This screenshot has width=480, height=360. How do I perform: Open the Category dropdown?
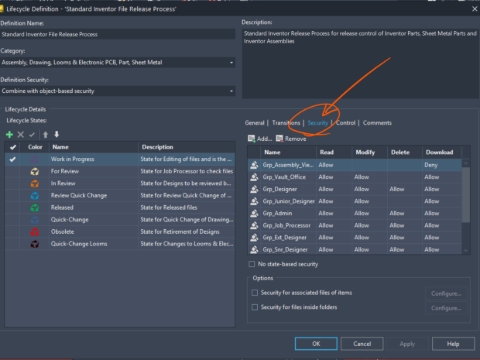tap(231, 62)
